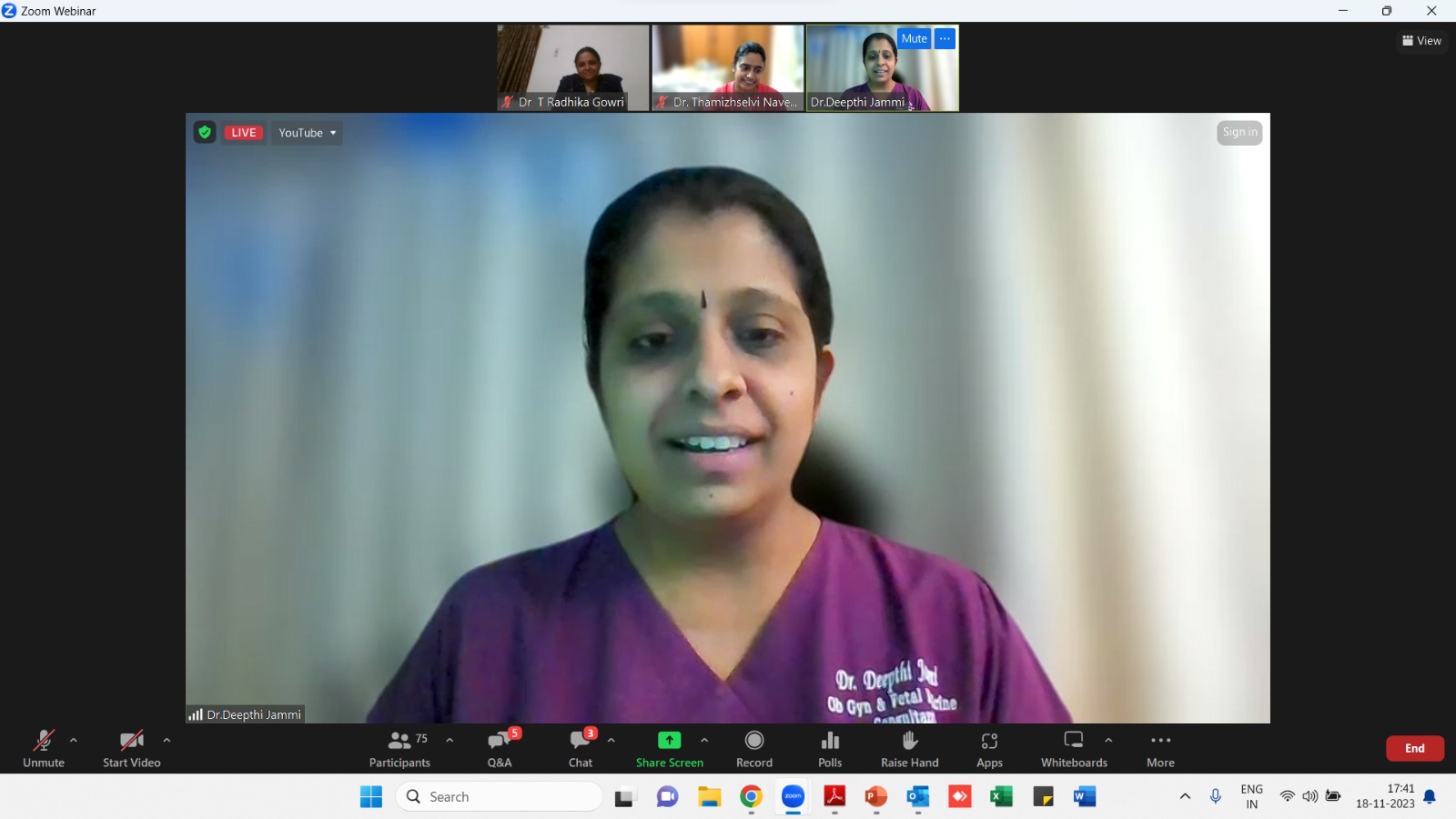Open the Chat panel
Image resolution: width=1456 pixels, height=819 pixels.
(x=581, y=749)
